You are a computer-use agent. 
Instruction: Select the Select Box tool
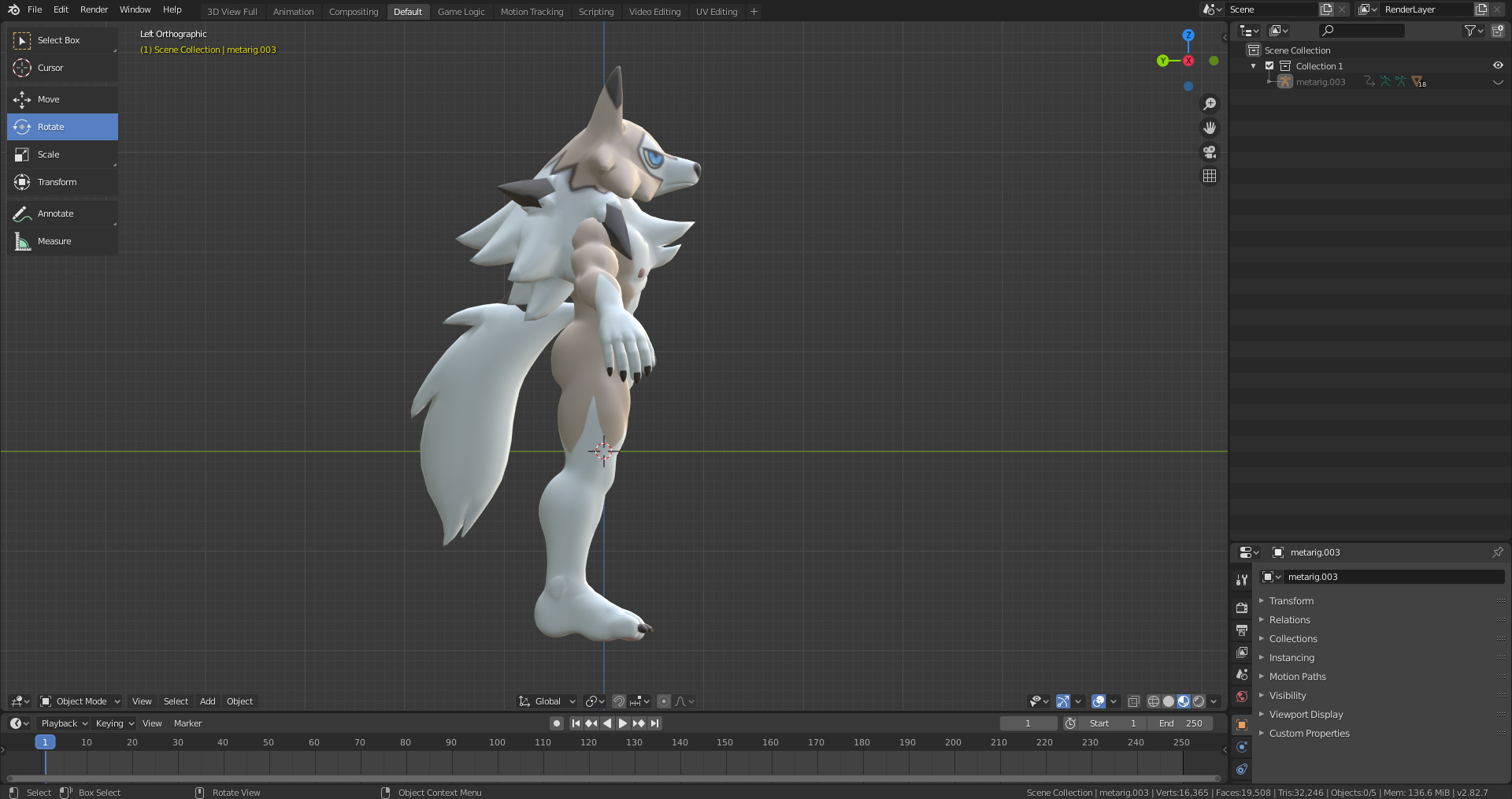tap(62, 40)
